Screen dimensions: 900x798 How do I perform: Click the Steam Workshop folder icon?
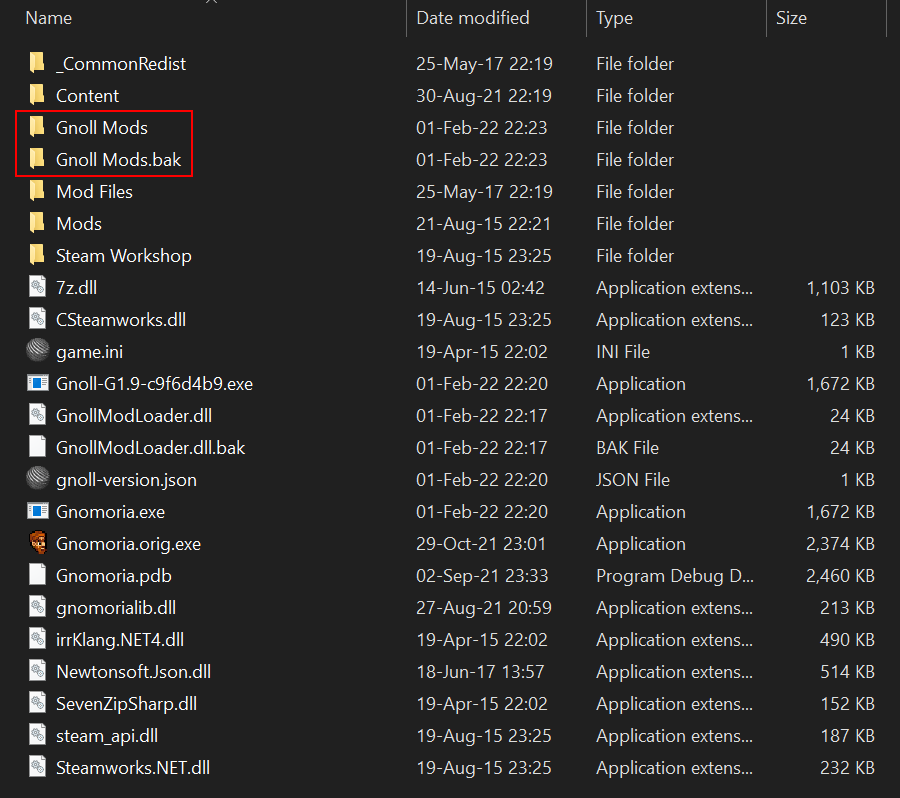[x=37, y=255]
